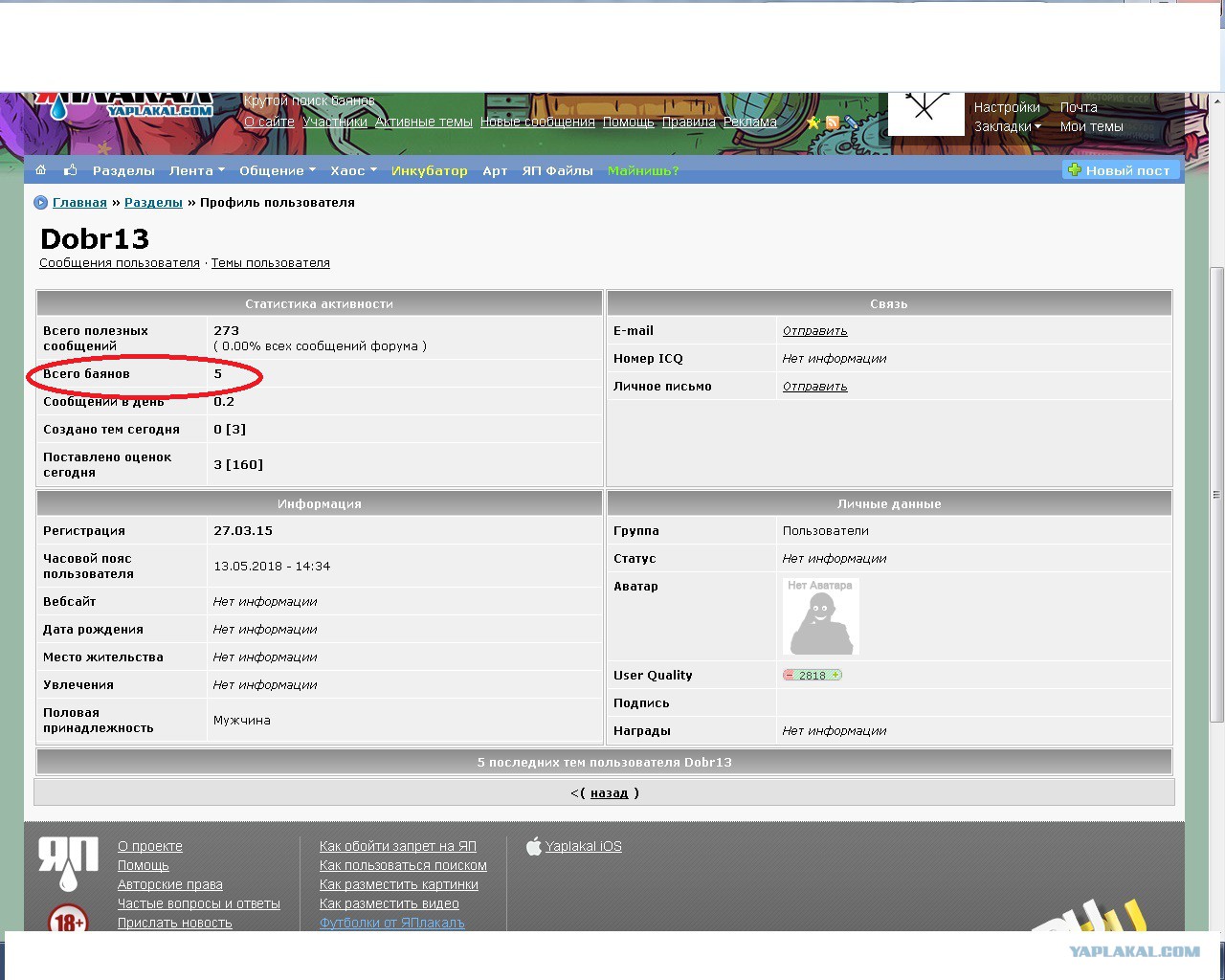The height and width of the screenshot is (980, 1225).
Task: Open Темы пользователя link
Action: [271, 263]
